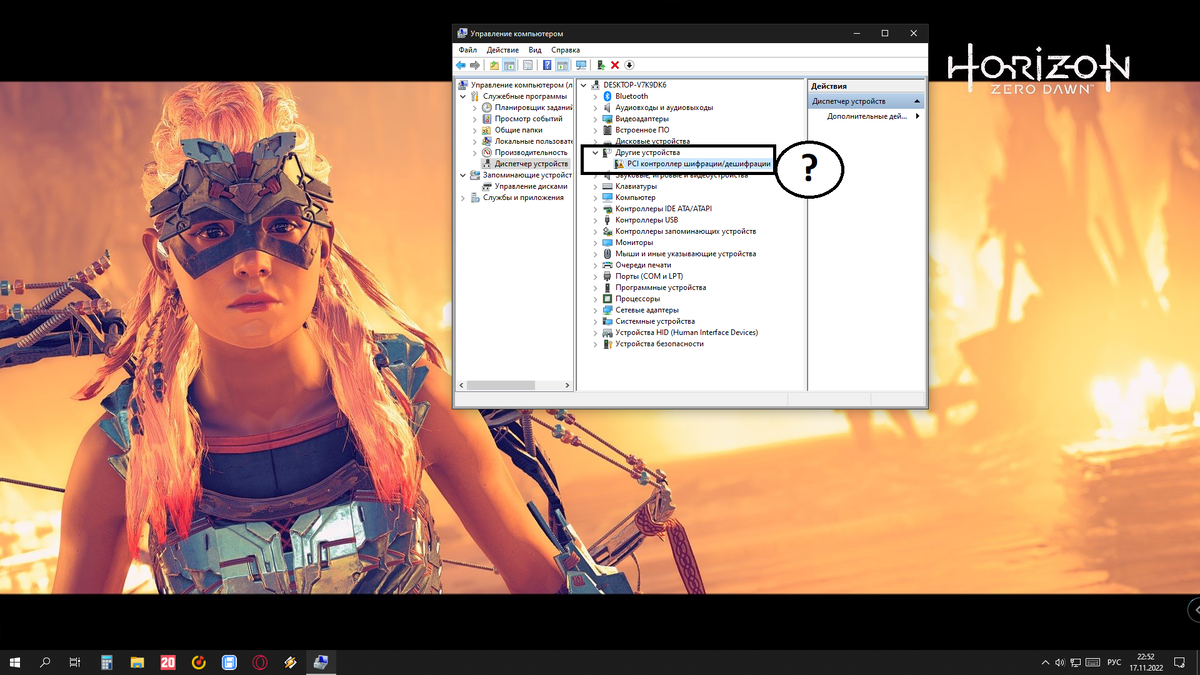
Task: Click the Планировщик заданий clock icon
Action: [x=487, y=107]
